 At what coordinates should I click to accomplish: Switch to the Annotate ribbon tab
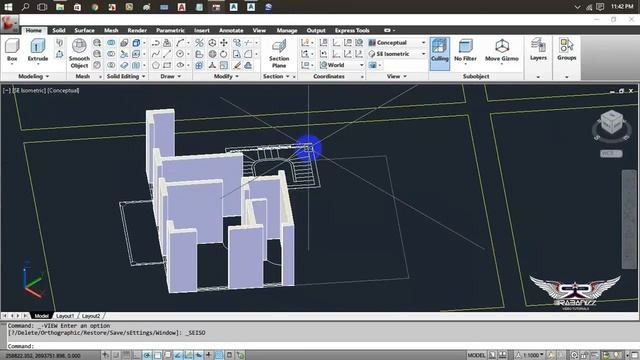coord(231,30)
